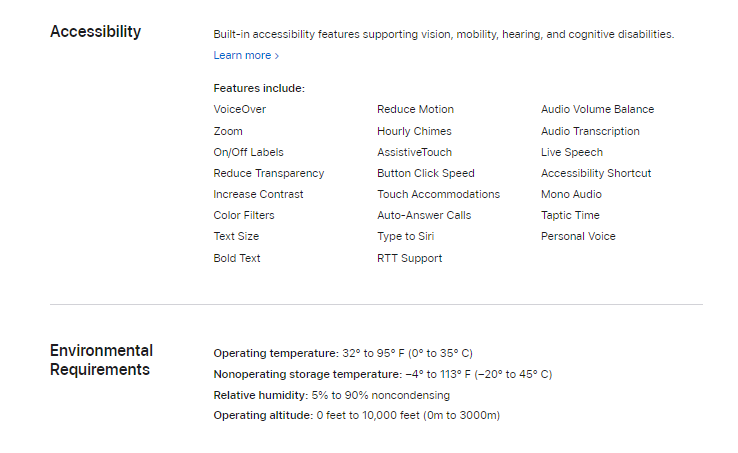Viewport: 738px width, 453px height.
Task: Click the Personal Voice list entry
Action: point(578,236)
